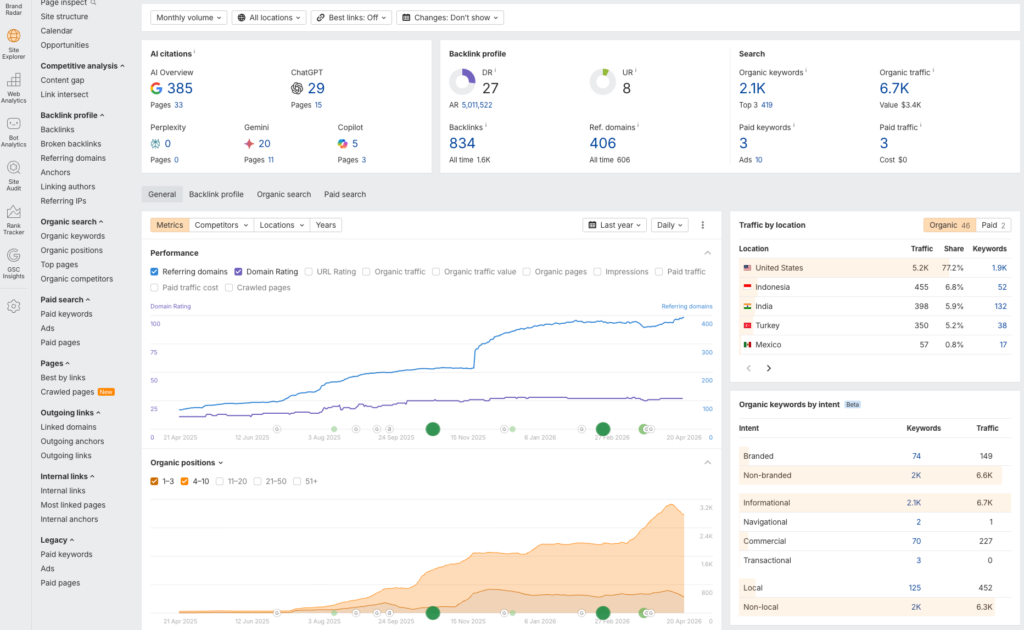Click the 2.1K organic keywords link
The width and height of the screenshot is (1024, 630).
coord(752,88)
